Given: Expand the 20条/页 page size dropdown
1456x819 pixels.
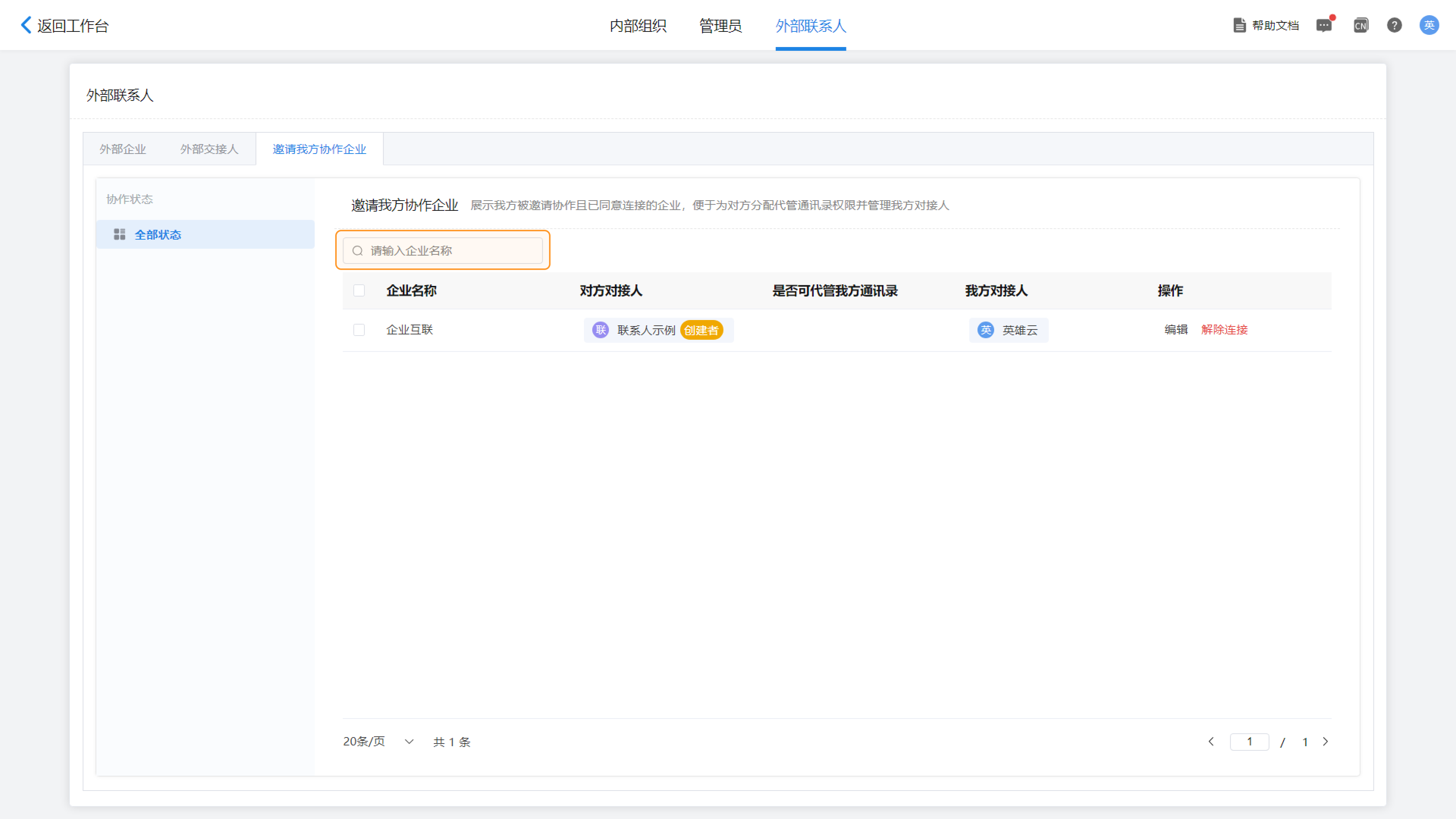Looking at the screenshot, I should [x=378, y=742].
